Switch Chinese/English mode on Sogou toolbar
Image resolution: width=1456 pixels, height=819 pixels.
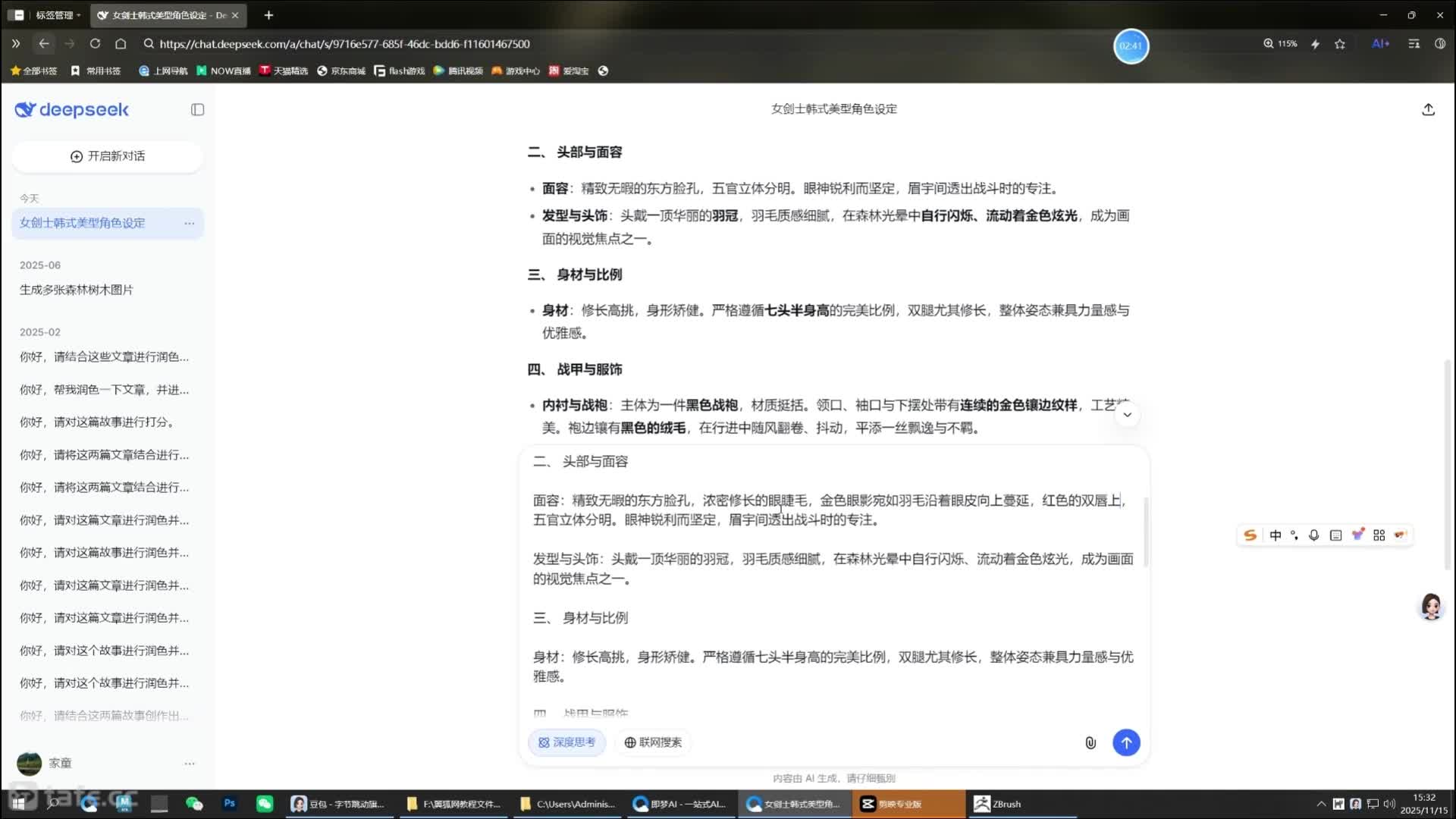[1275, 535]
